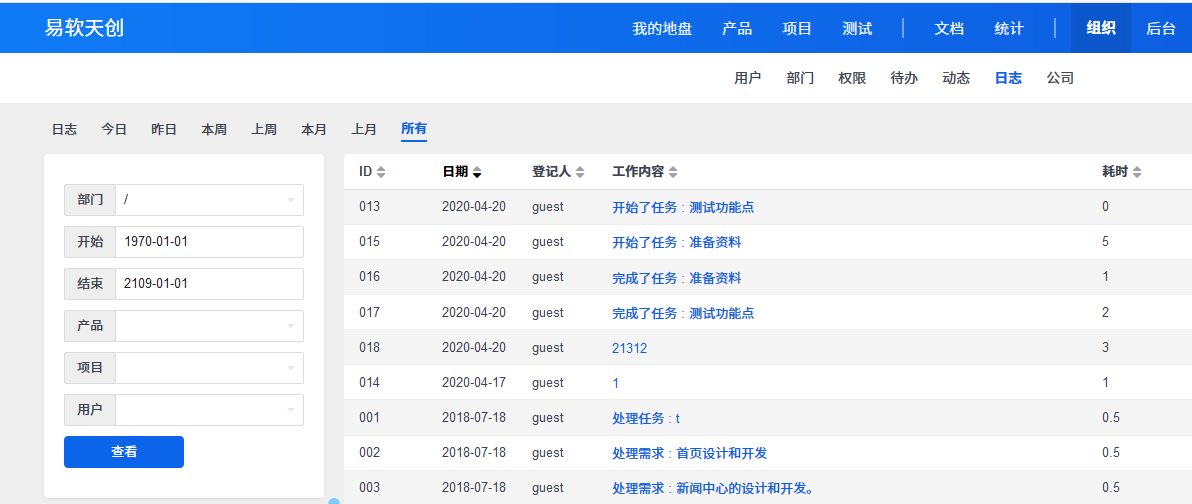
Task: Open the log entry 开始了任务 : 测试功能点
Action: pos(683,207)
